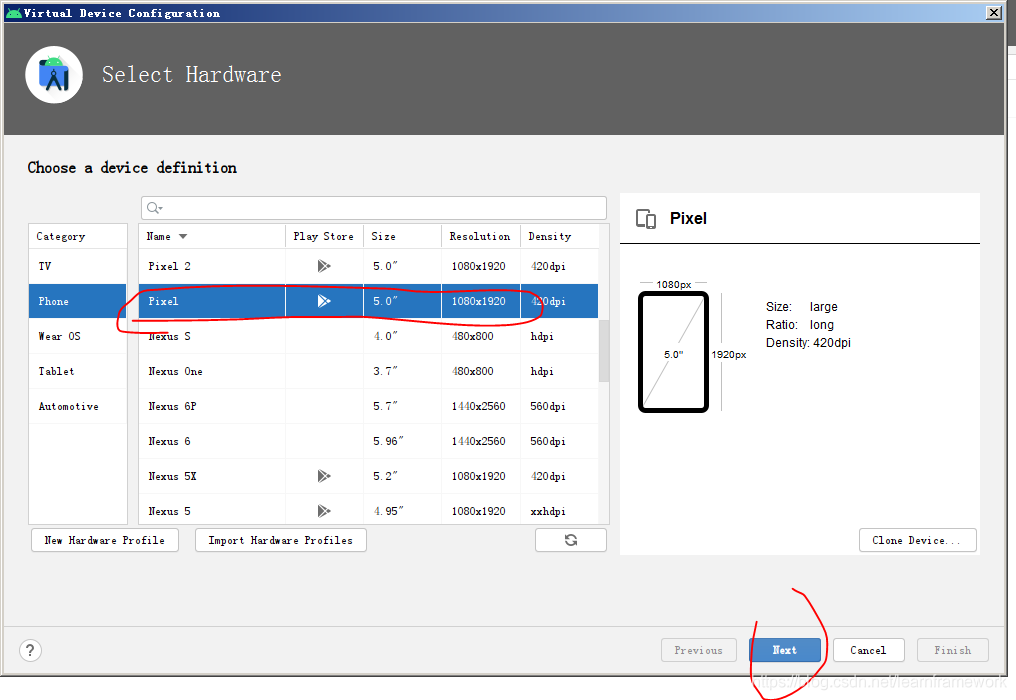Viewport: 1016px width, 700px height.
Task: Click the 480x800 resolution of Nexus S
Action: pos(472,336)
